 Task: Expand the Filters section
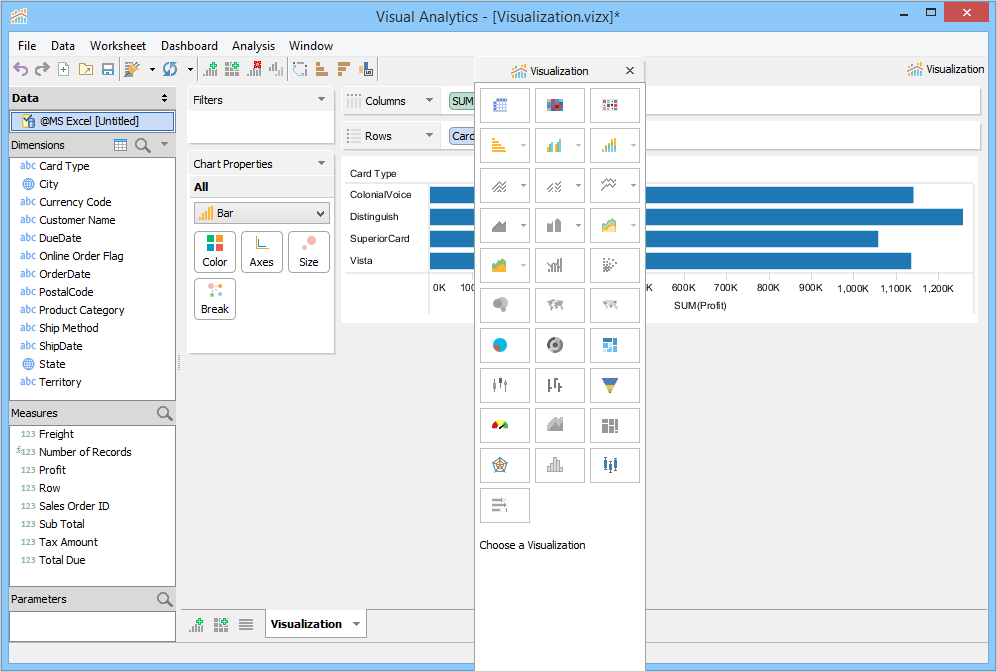(x=321, y=100)
